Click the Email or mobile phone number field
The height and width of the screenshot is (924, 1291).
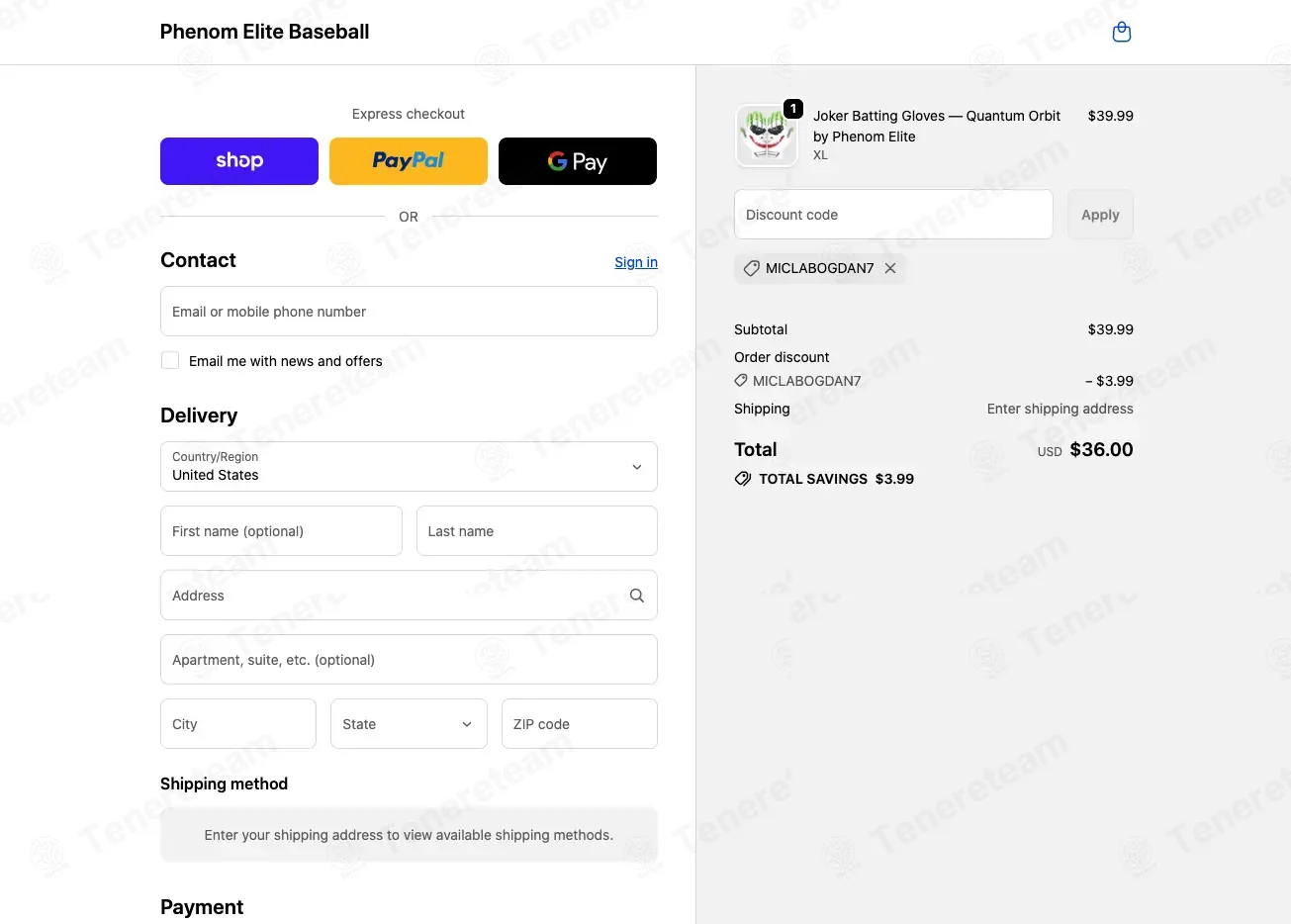[x=409, y=312]
